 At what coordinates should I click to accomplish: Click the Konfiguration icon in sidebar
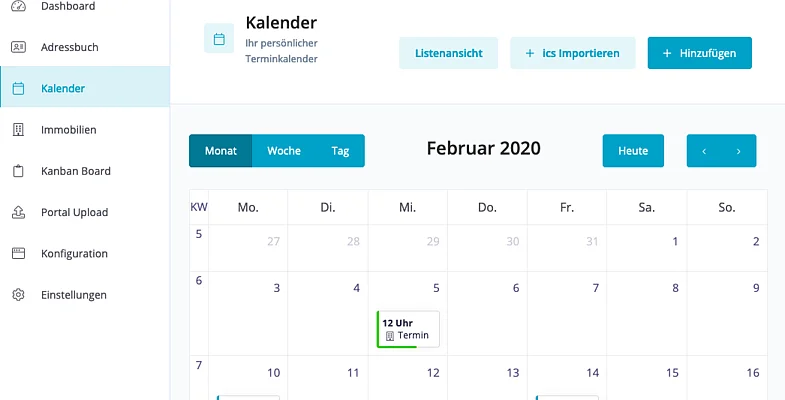[x=18, y=254]
